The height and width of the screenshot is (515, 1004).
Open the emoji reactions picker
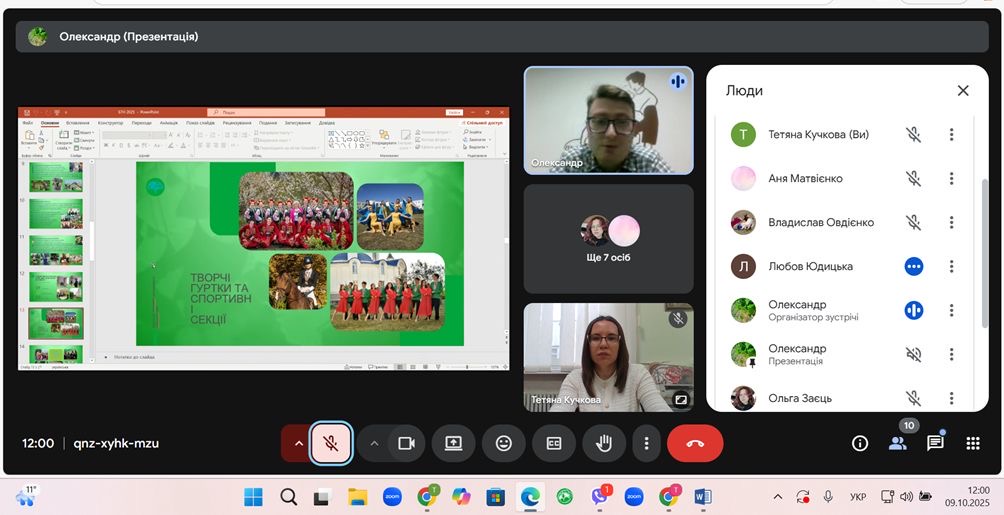[504, 443]
